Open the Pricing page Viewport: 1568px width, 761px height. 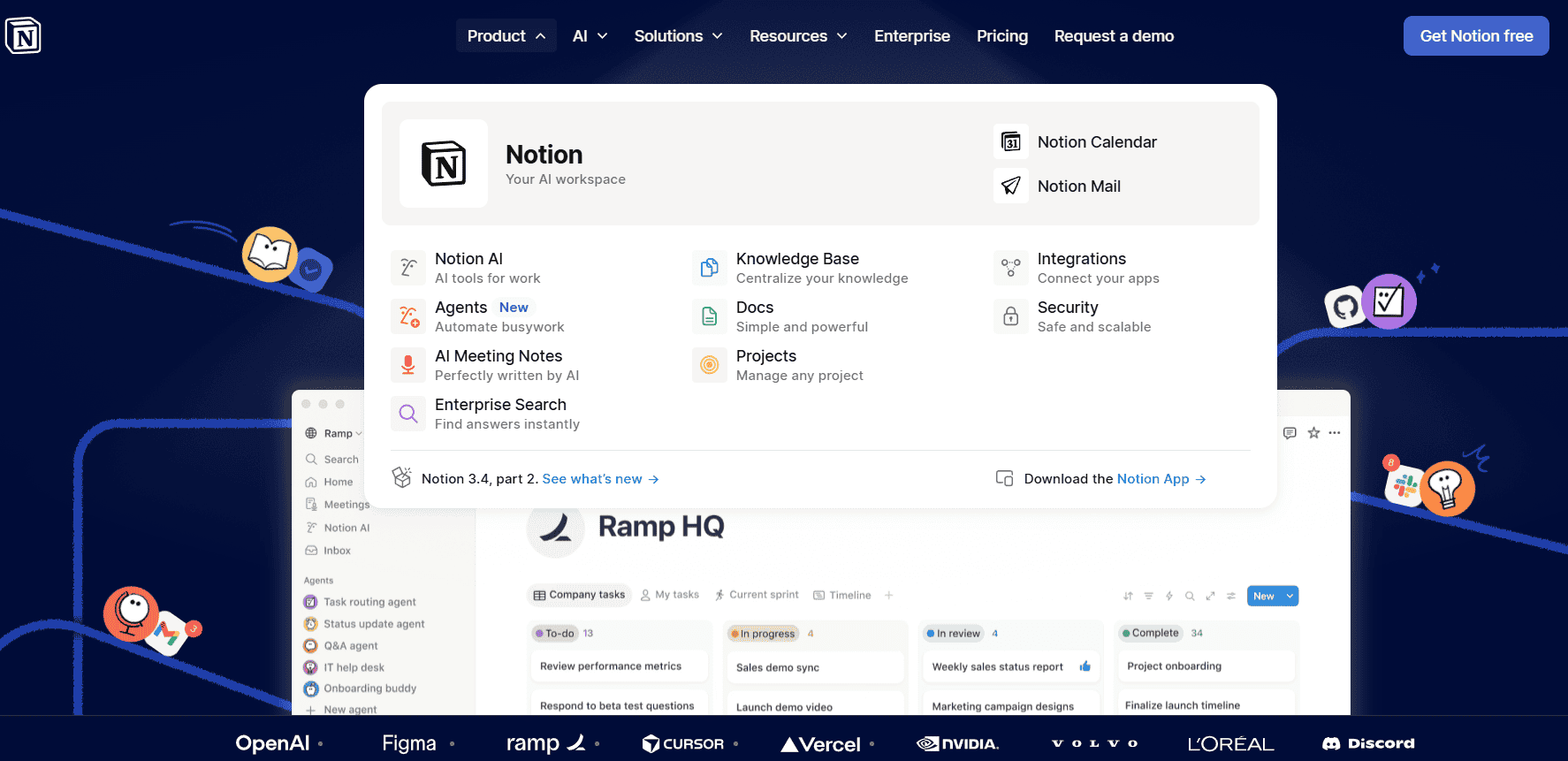[1002, 35]
